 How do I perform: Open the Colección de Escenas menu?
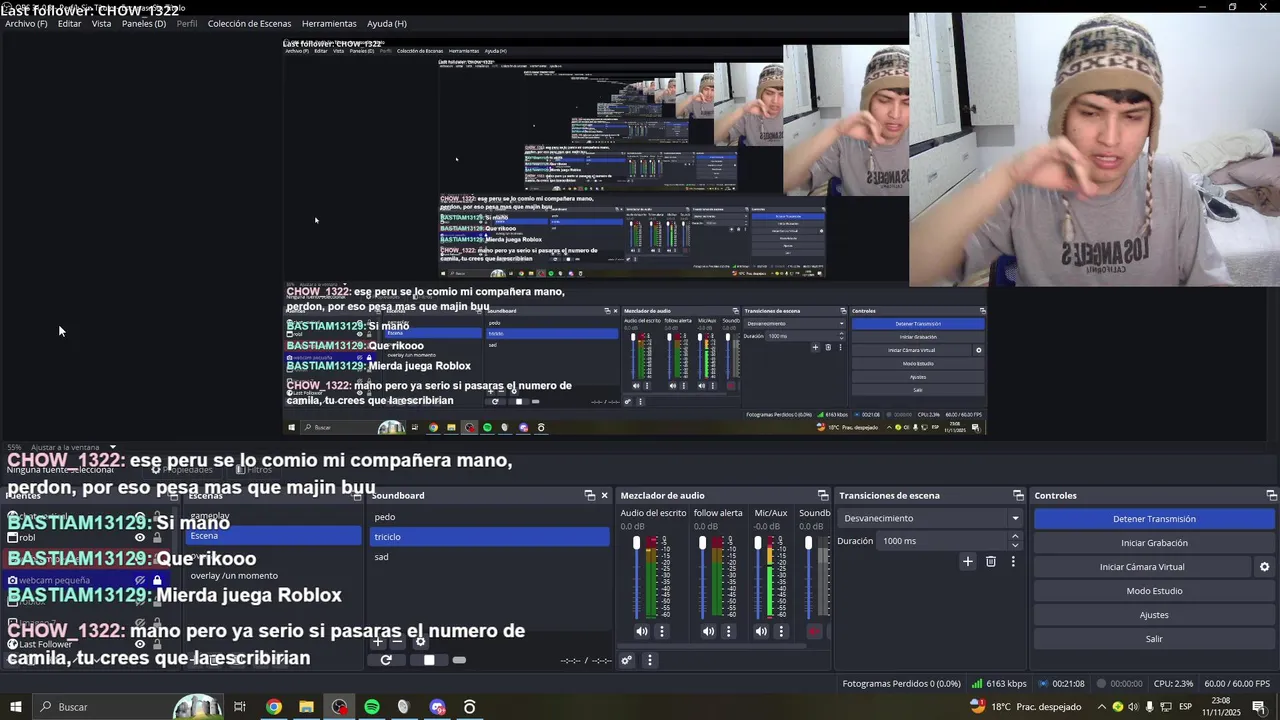(249, 23)
